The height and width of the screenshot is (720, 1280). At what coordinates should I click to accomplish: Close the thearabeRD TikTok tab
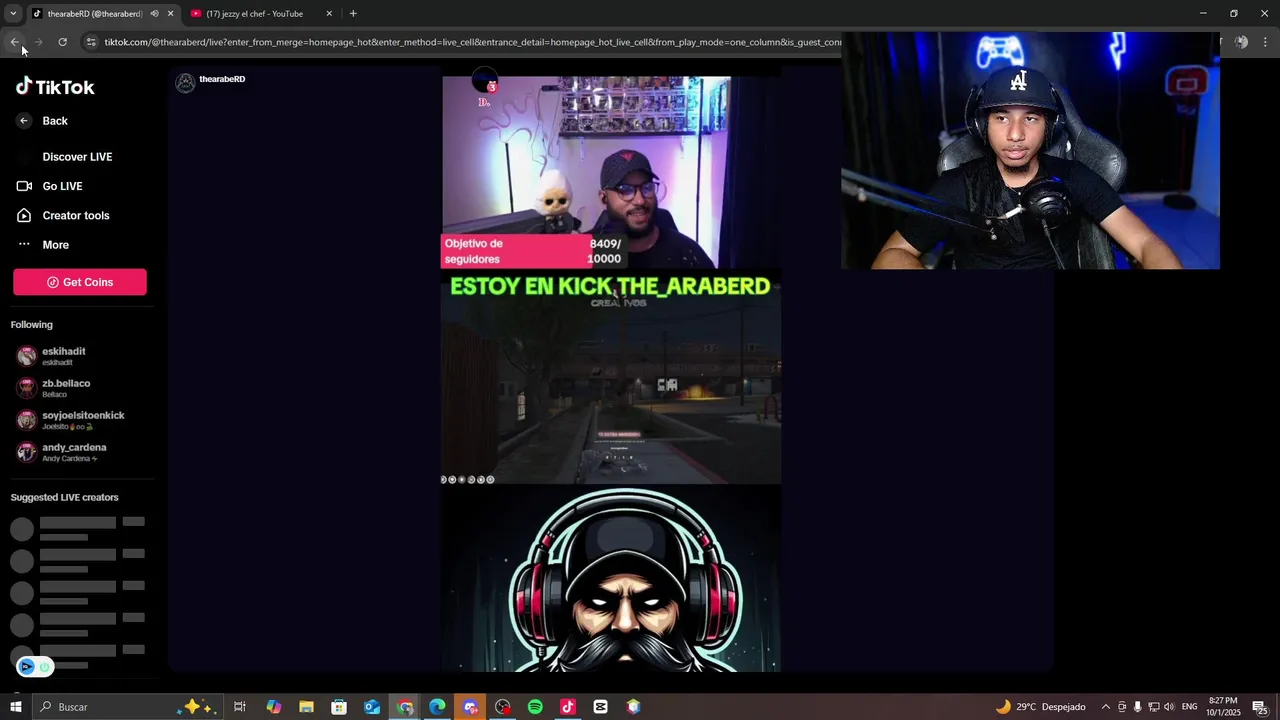(x=170, y=14)
